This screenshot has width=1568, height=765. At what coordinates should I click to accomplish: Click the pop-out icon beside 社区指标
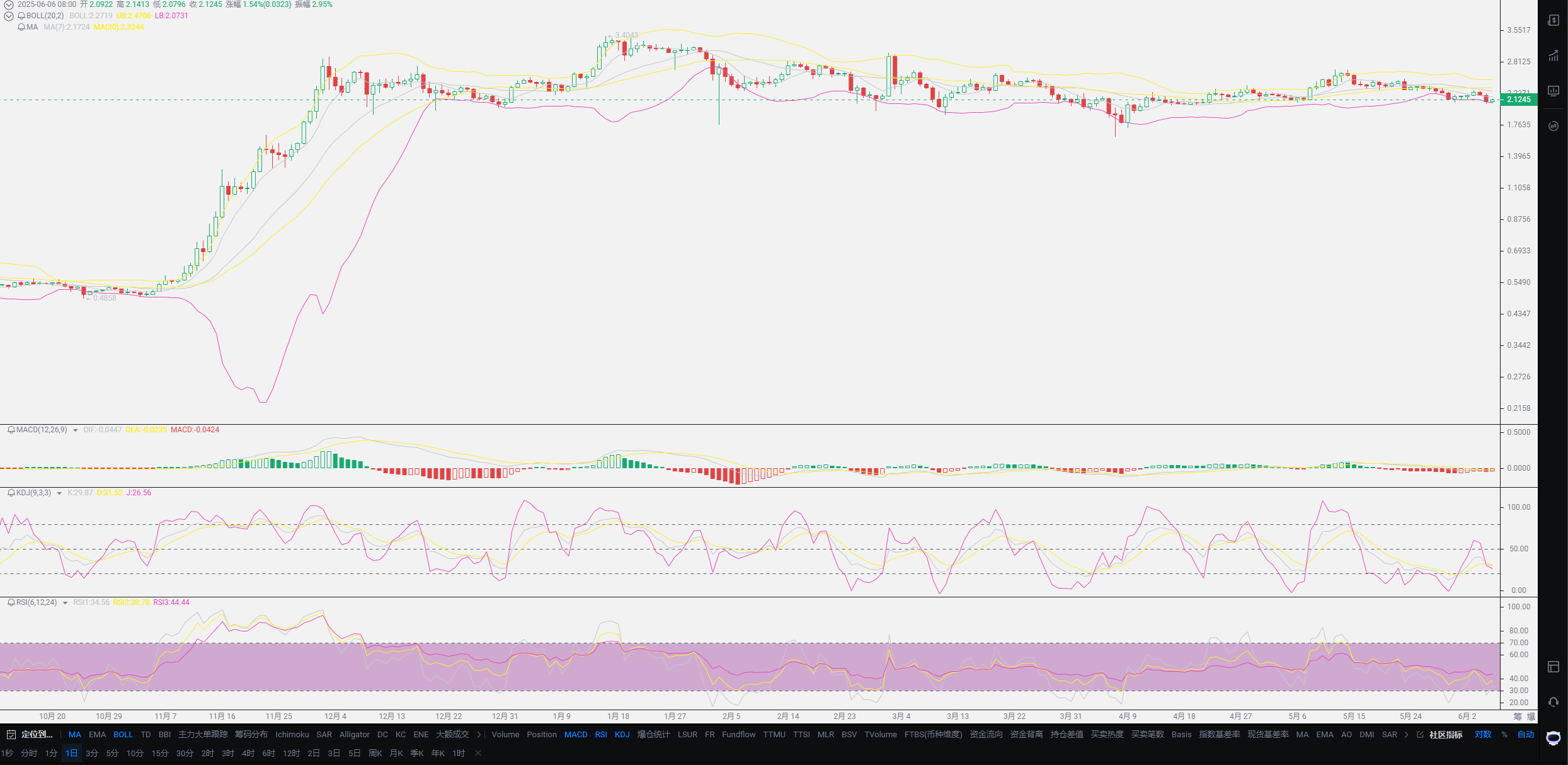[1420, 735]
